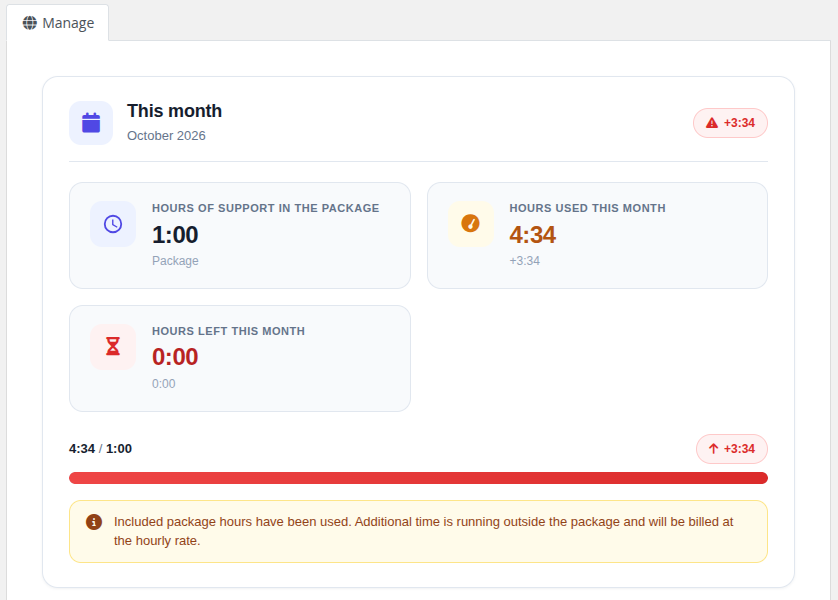
Task: Click the globe icon on Manage tab
Action: click(30, 23)
